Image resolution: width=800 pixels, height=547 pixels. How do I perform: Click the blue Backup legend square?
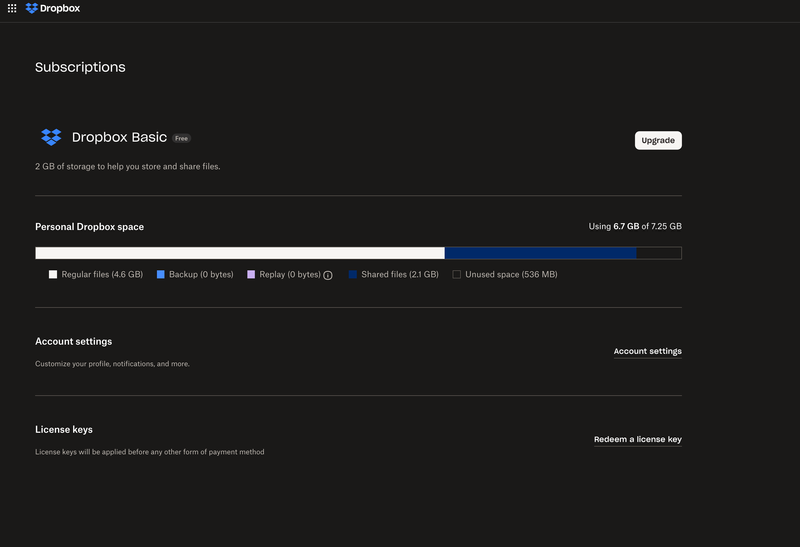(x=160, y=274)
